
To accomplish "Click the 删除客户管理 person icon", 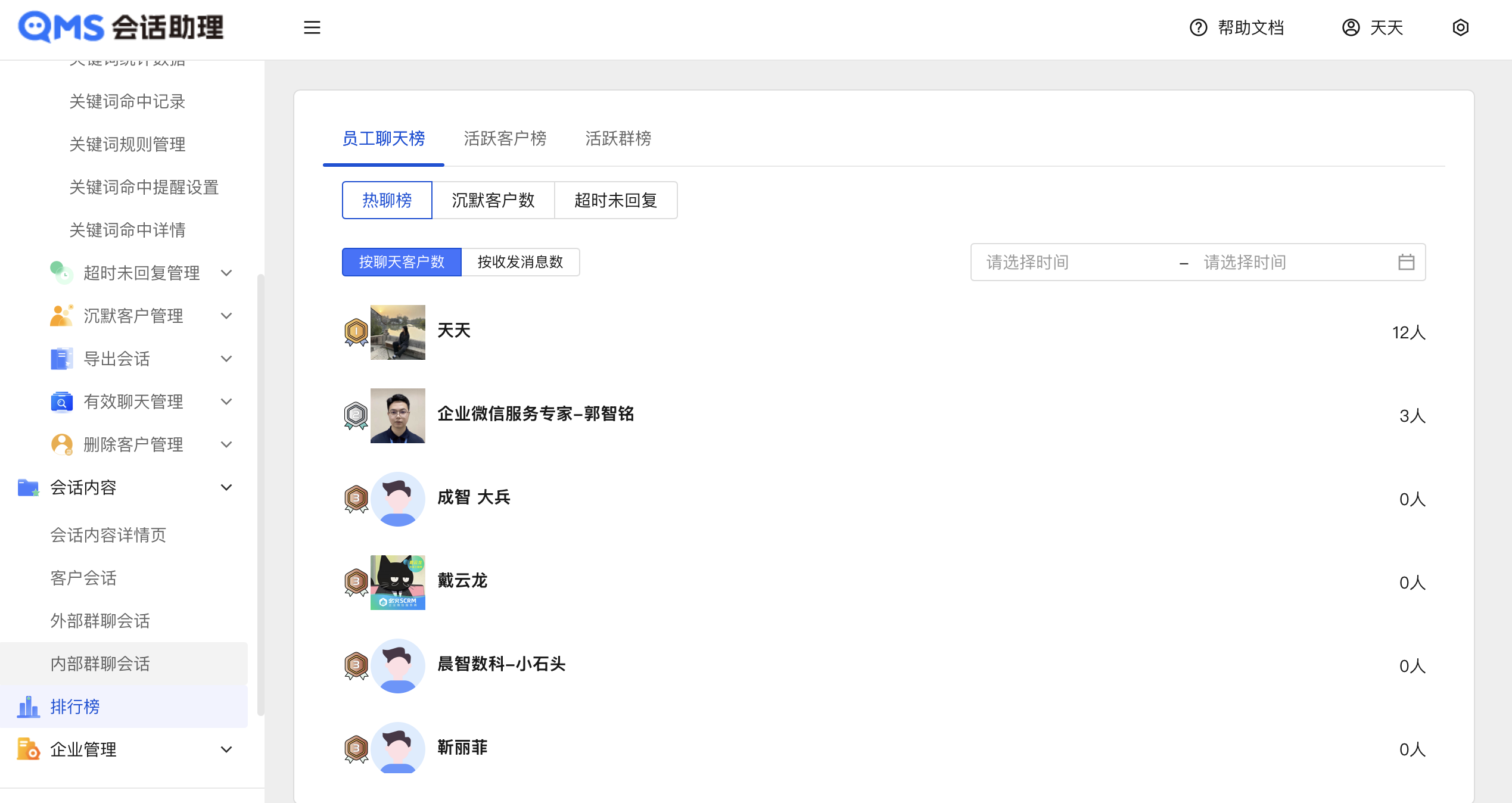I will [x=61, y=444].
